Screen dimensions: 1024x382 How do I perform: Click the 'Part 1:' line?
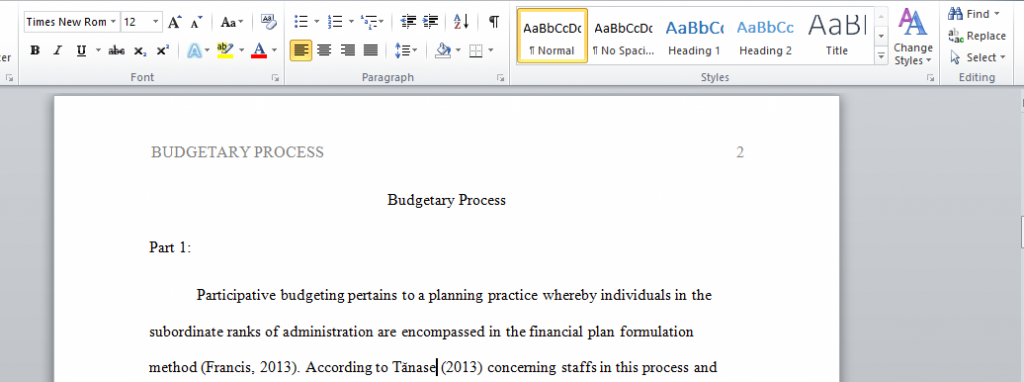click(170, 248)
